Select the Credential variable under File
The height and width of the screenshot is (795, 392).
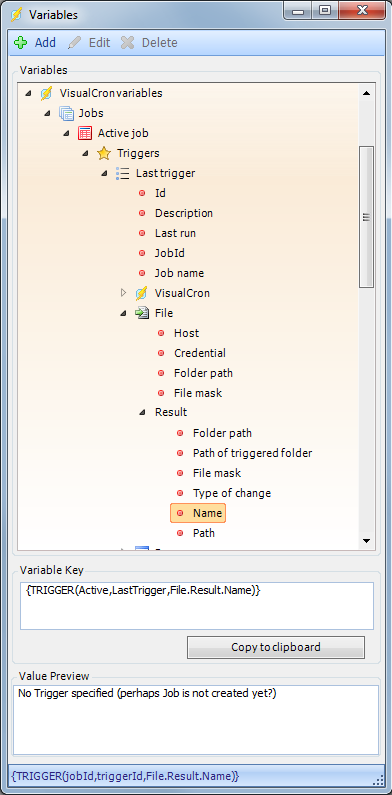[x=200, y=353]
